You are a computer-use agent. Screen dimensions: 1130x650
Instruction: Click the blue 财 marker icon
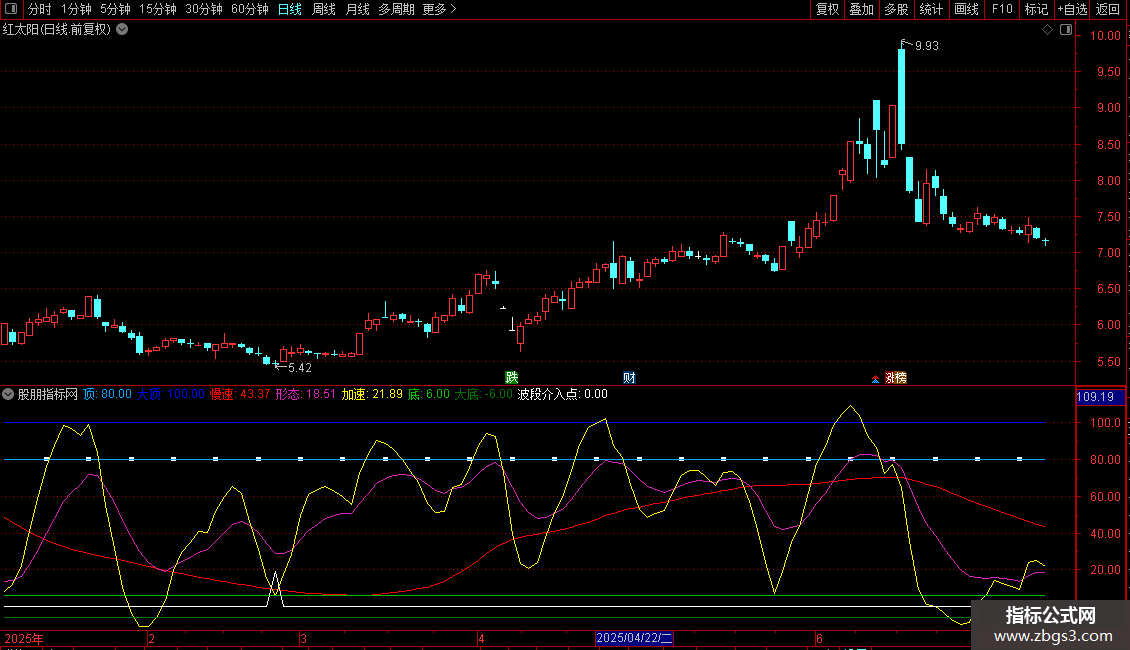click(x=629, y=378)
